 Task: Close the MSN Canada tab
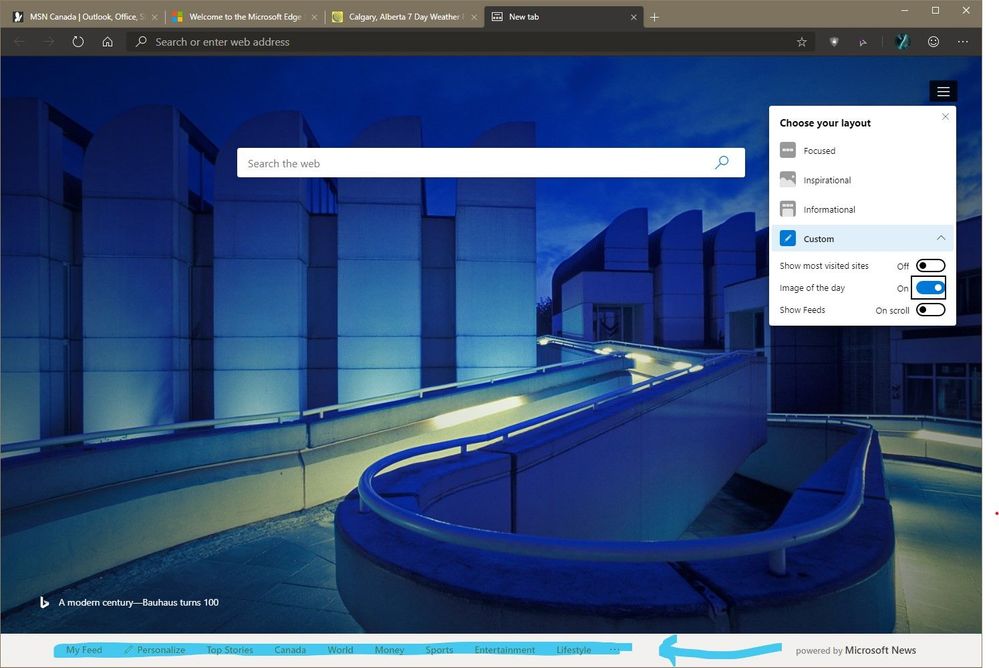(154, 17)
